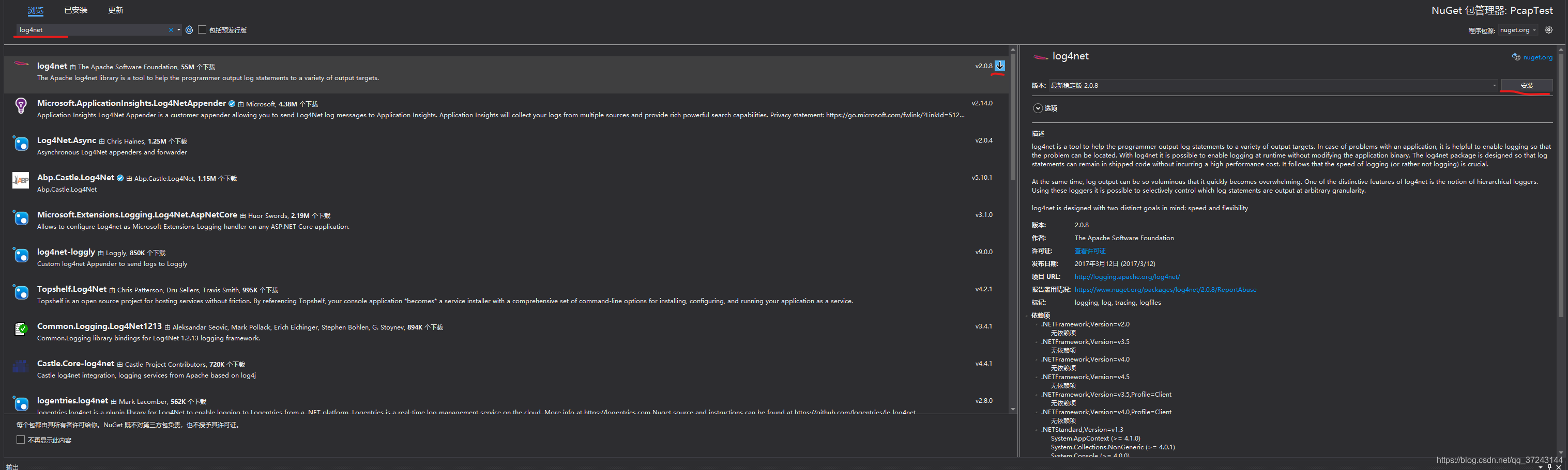
Task: Select Microsoft.Extensions.Logging.Log4Net.AspNetCore package name
Action: pos(137,215)
